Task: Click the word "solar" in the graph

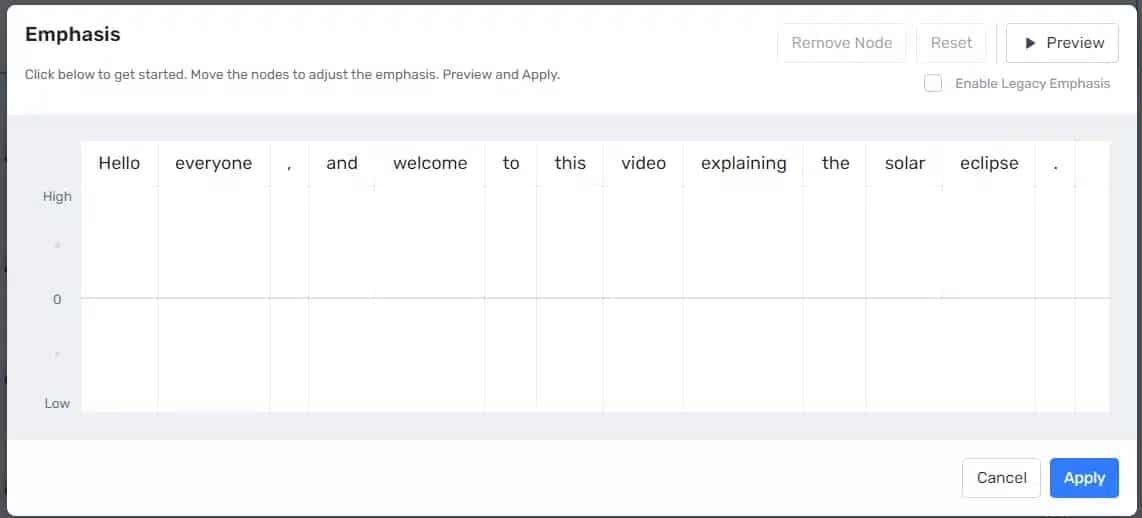Action: click(904, 163)
